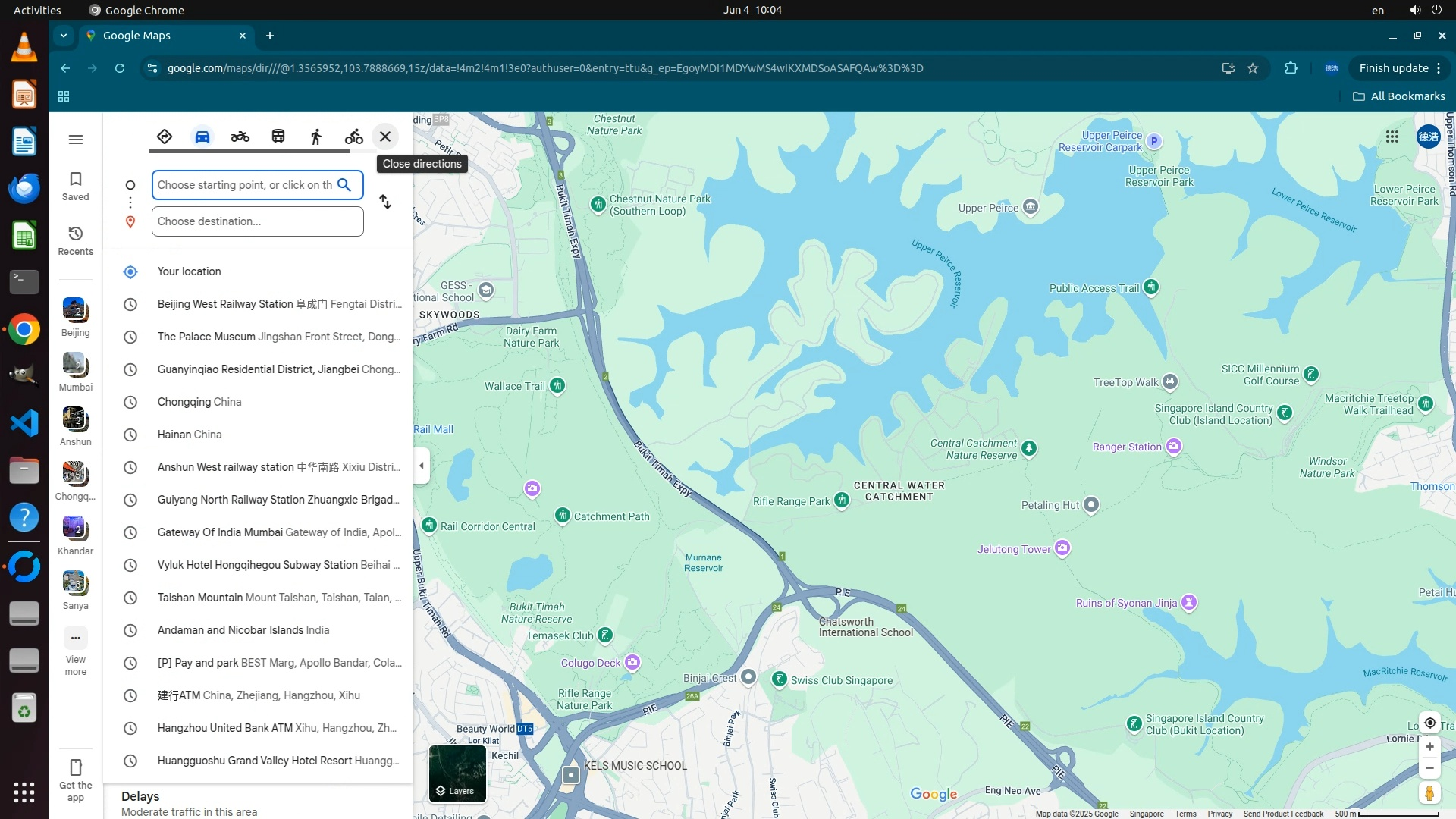Toggle the Layers map view thumbnail
This screenshot has width=1456, height=819.
point(457,773)
